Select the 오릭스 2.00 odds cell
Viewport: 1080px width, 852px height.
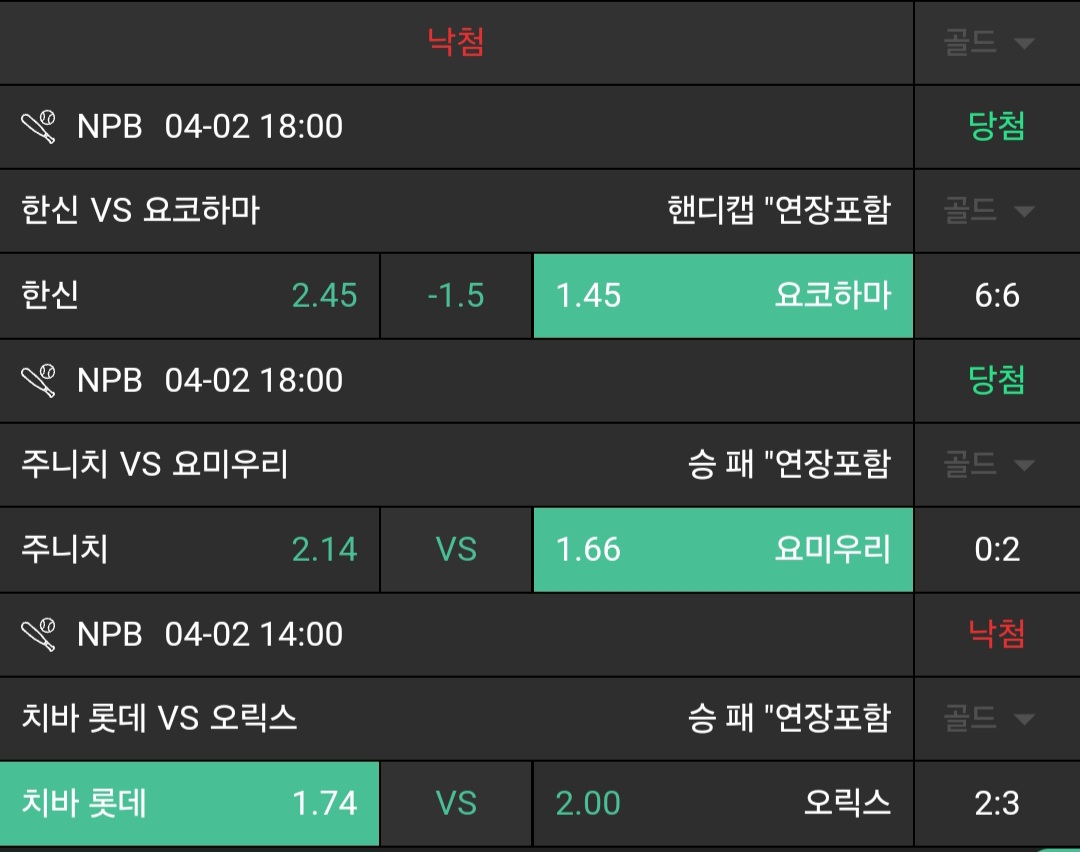pos(723,804)
